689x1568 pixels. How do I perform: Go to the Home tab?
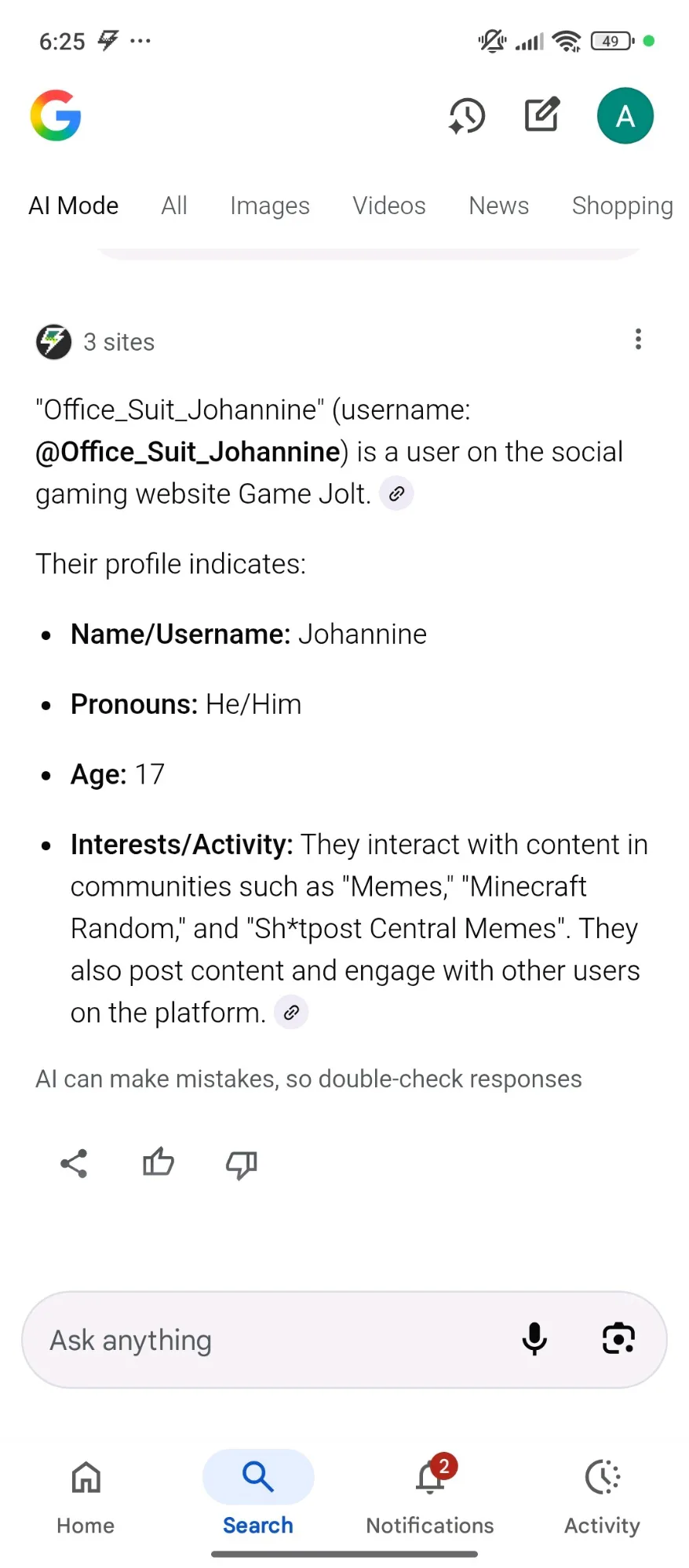[86, 1494]
